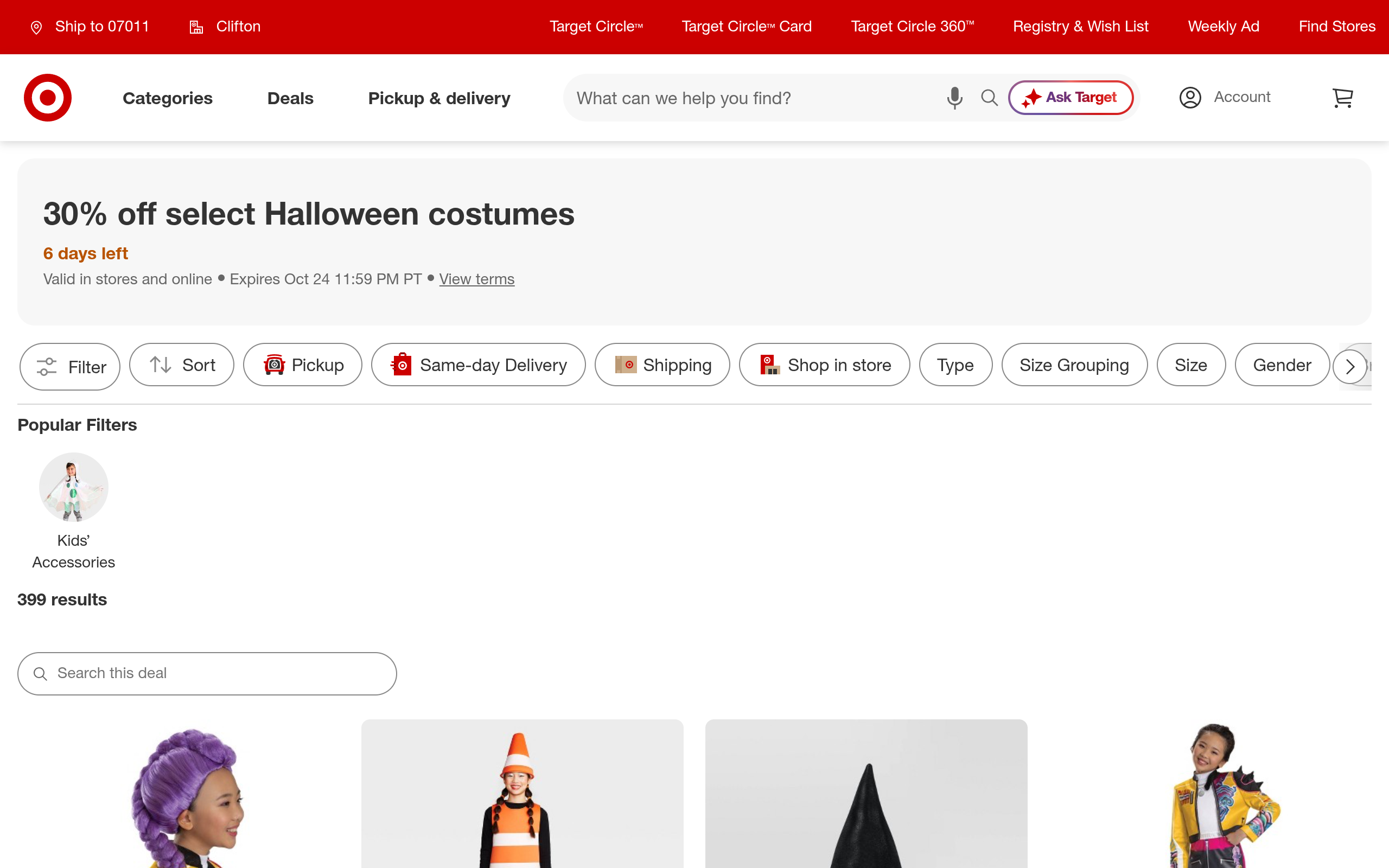Click the search magnifier icon
1389x868 pixels.
[x=989, y=98]
